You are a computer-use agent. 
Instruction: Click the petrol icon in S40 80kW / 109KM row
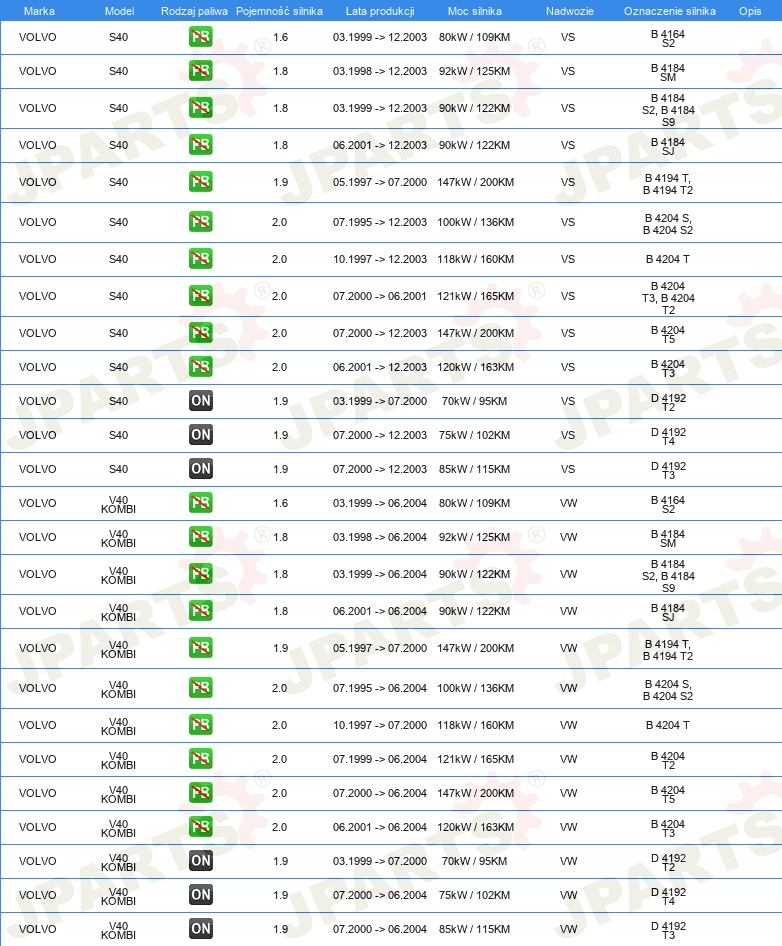[x=200, y=37]
